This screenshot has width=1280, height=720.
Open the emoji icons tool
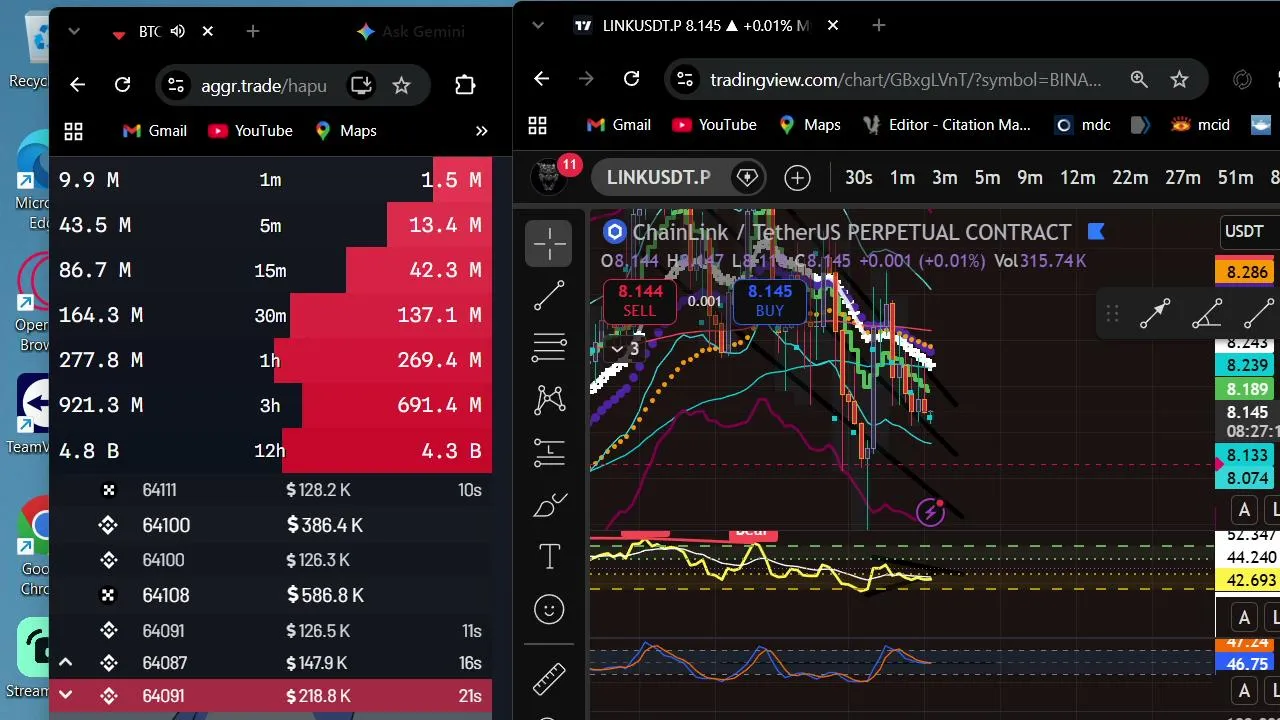tap(549, 609)
